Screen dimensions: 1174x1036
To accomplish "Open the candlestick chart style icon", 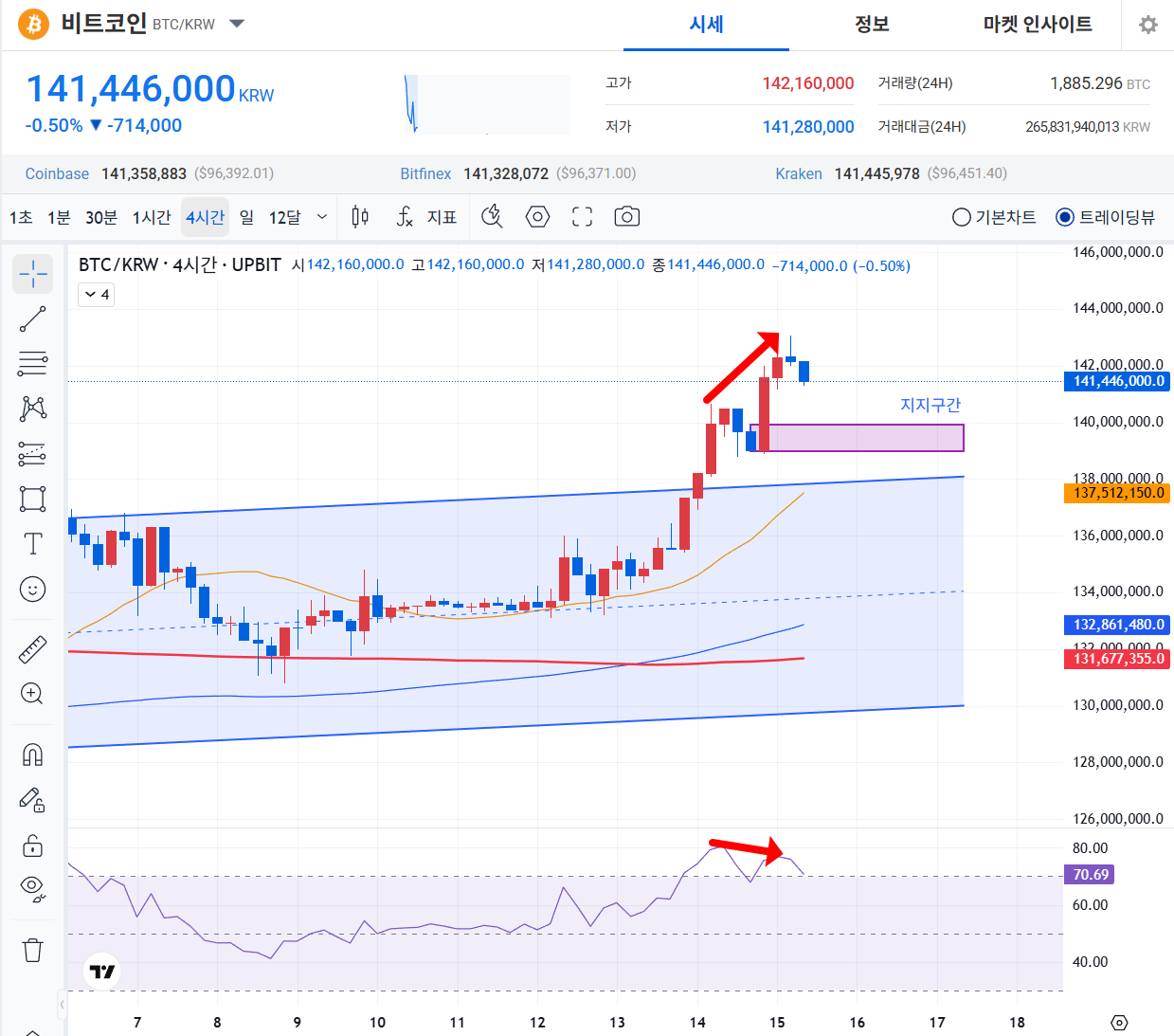I will click(x=360, y=217).
